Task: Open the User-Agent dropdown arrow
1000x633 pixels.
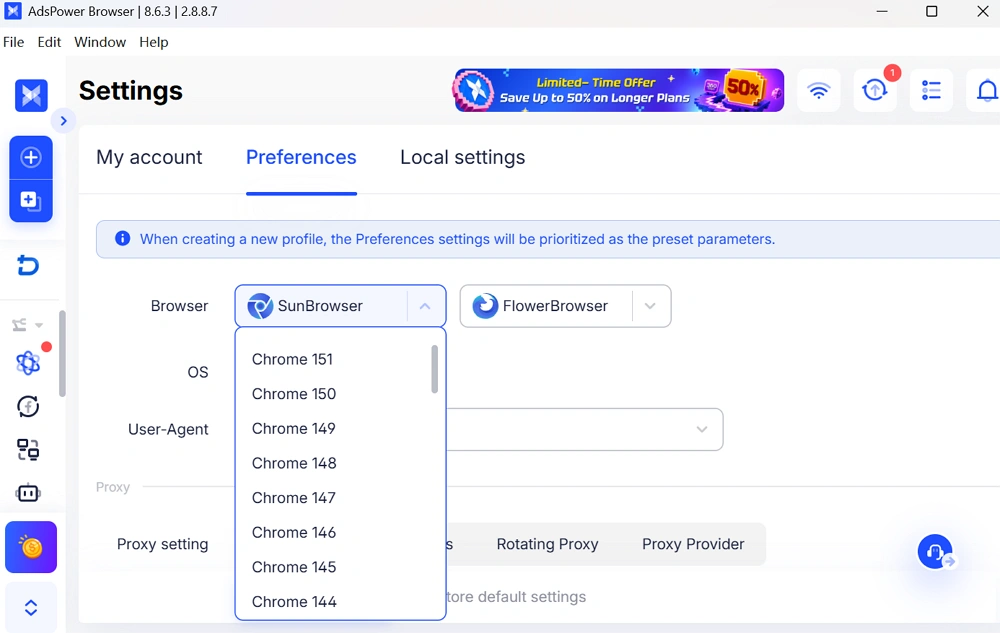Action: [702, 429]
